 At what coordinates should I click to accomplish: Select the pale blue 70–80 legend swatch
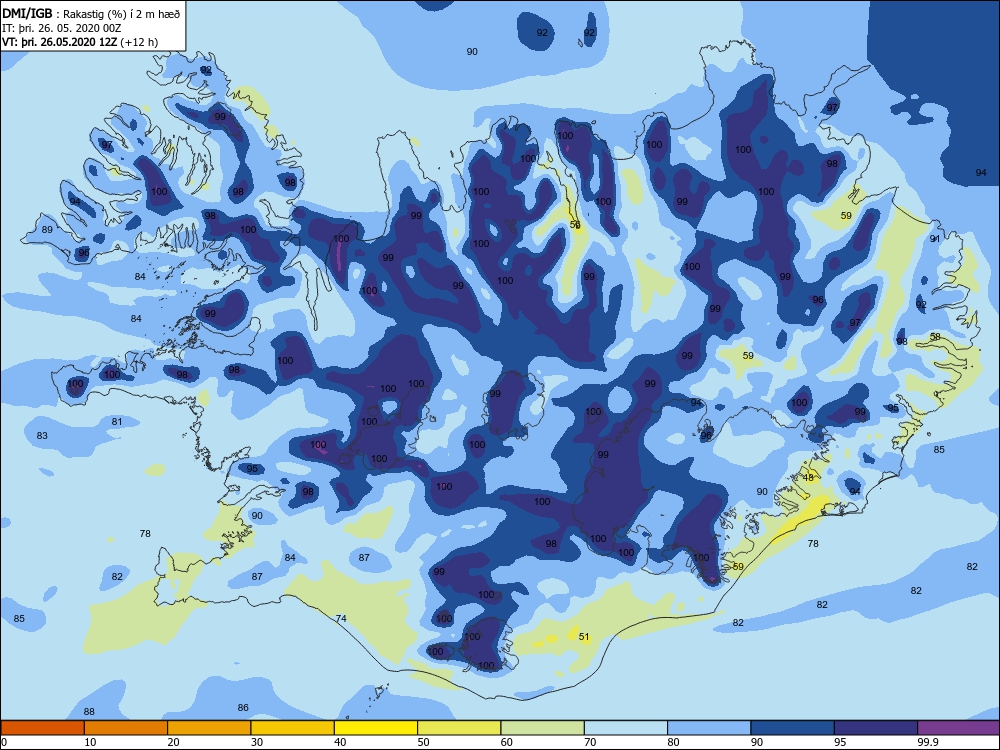626,728
